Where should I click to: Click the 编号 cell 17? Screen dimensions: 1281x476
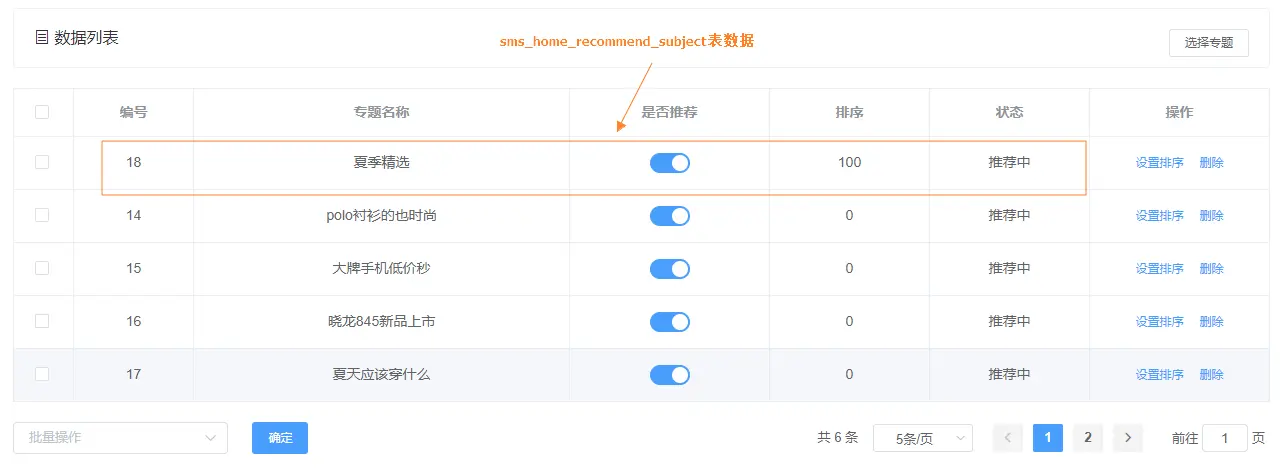tap(133, 374)
